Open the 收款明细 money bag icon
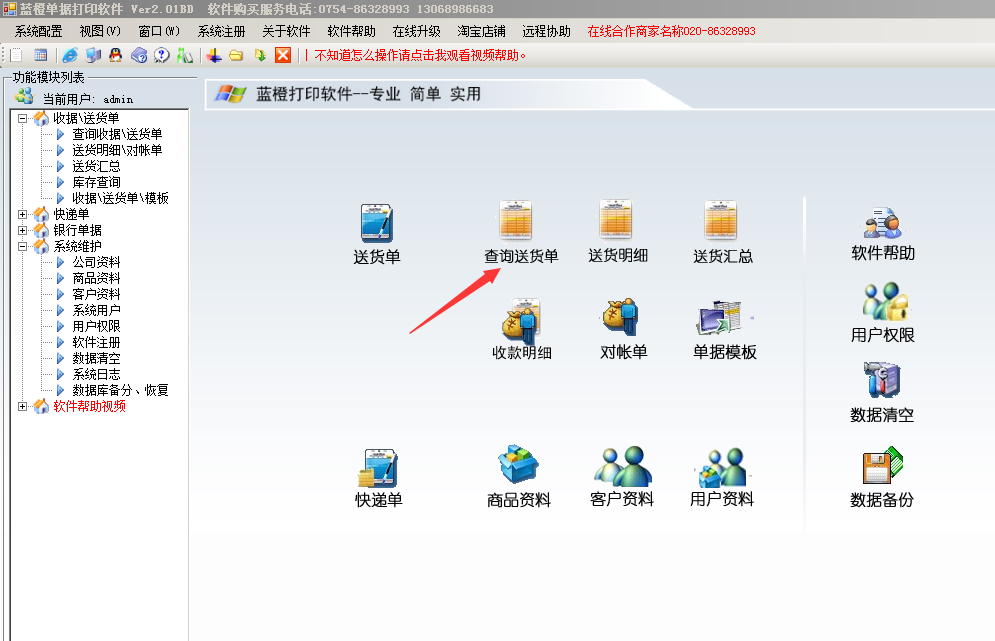 [521, 319]
